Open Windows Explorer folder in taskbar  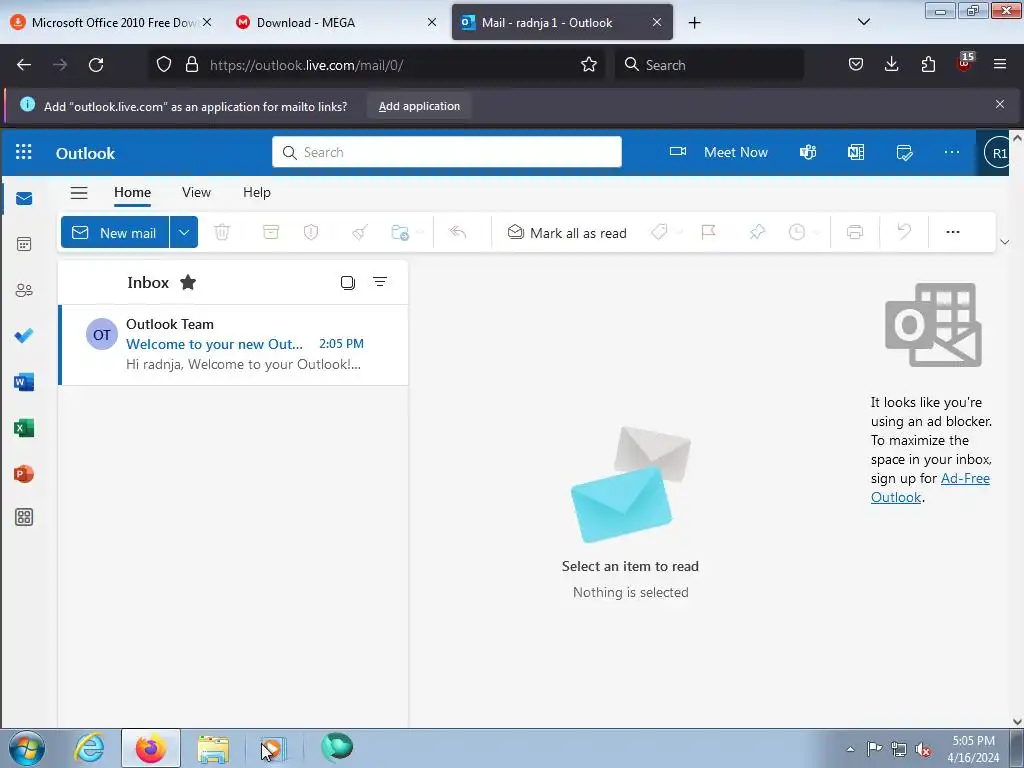click(x=213, y=748)
